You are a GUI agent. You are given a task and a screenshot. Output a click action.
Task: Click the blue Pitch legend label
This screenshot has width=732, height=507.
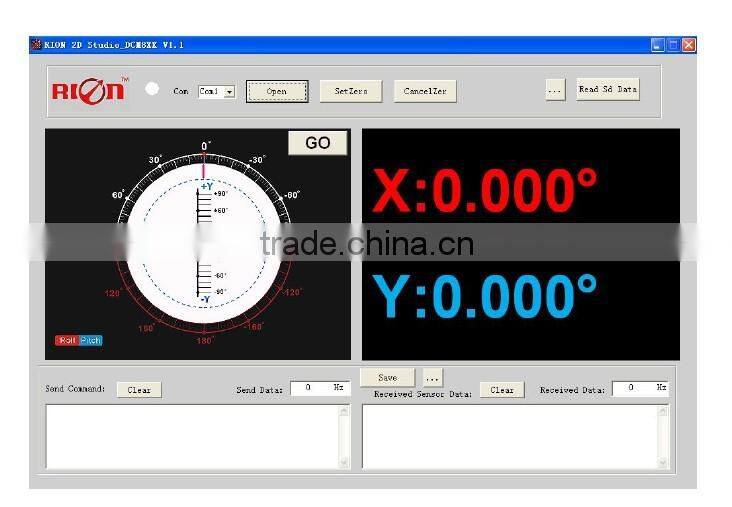[90, 340]
